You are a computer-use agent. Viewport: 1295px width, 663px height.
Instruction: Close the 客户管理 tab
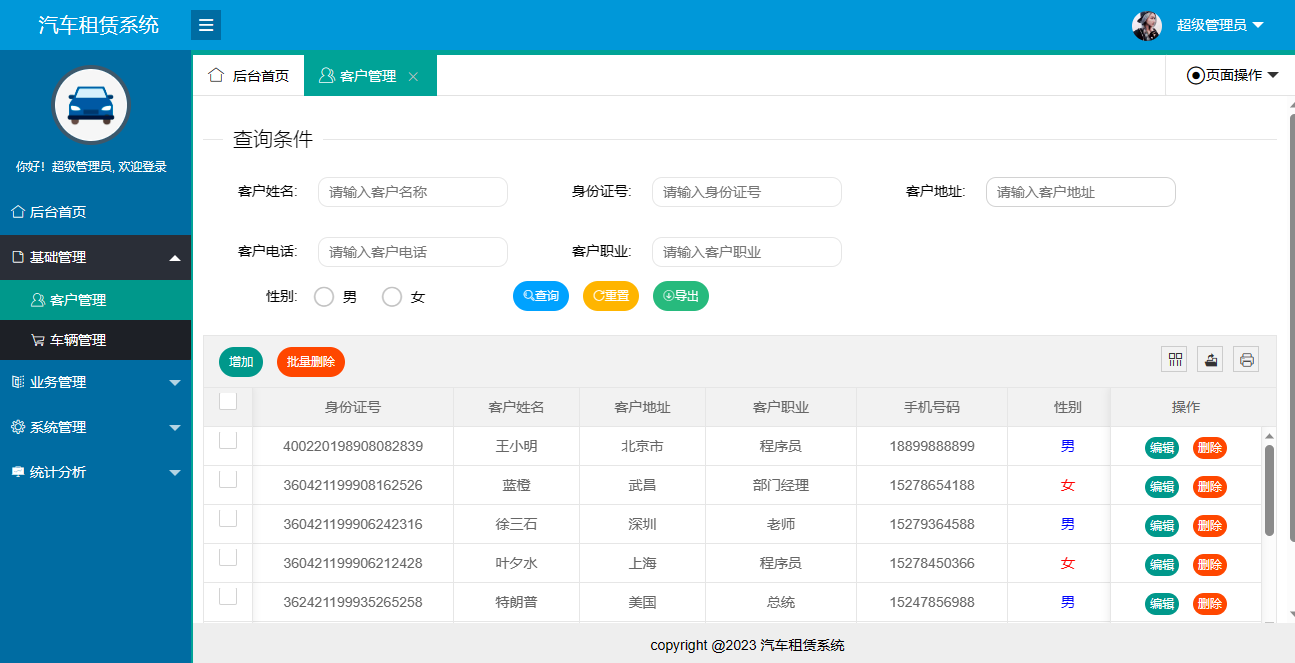[413, 77]
